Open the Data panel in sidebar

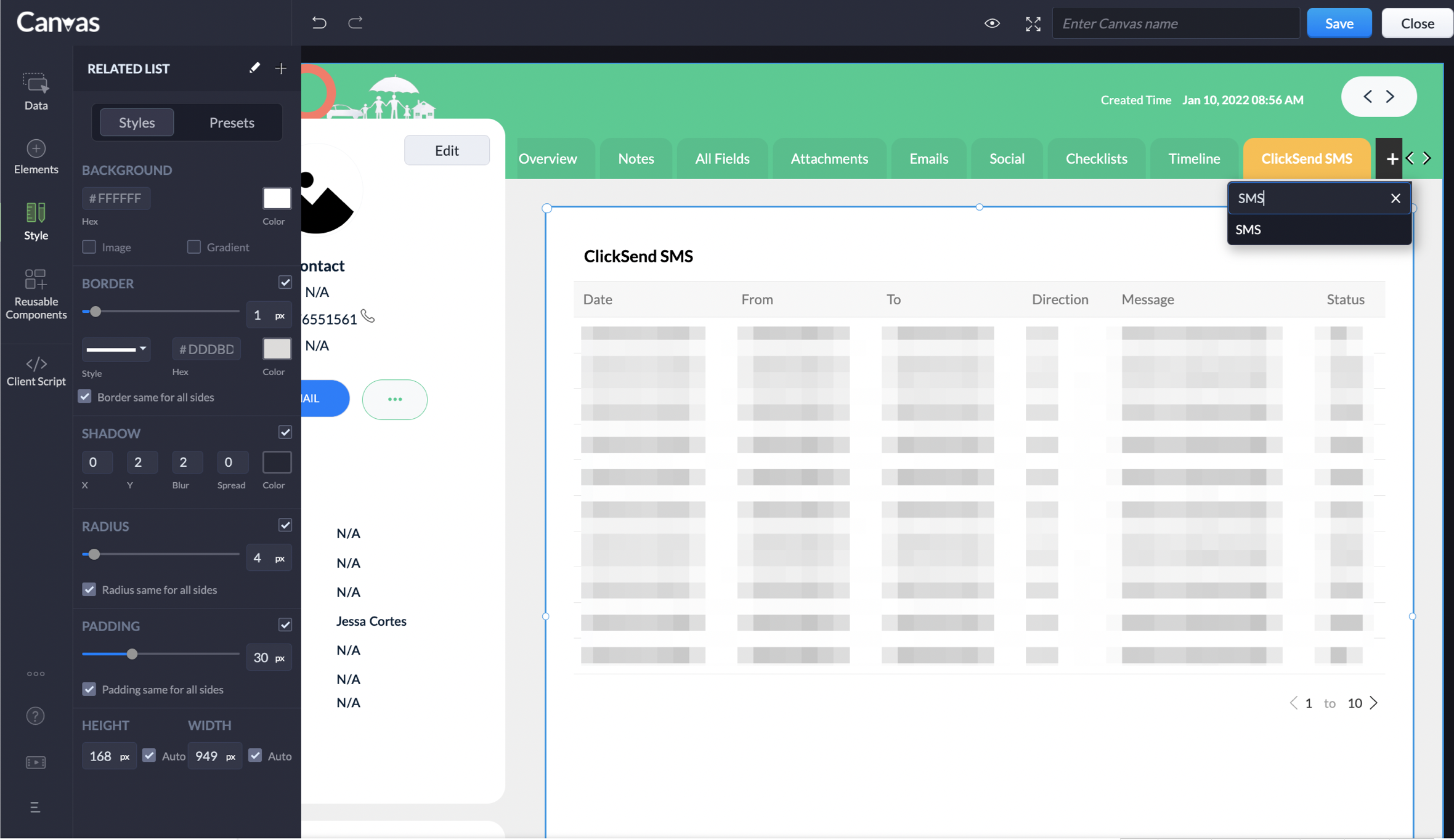[x=36, y=92]
